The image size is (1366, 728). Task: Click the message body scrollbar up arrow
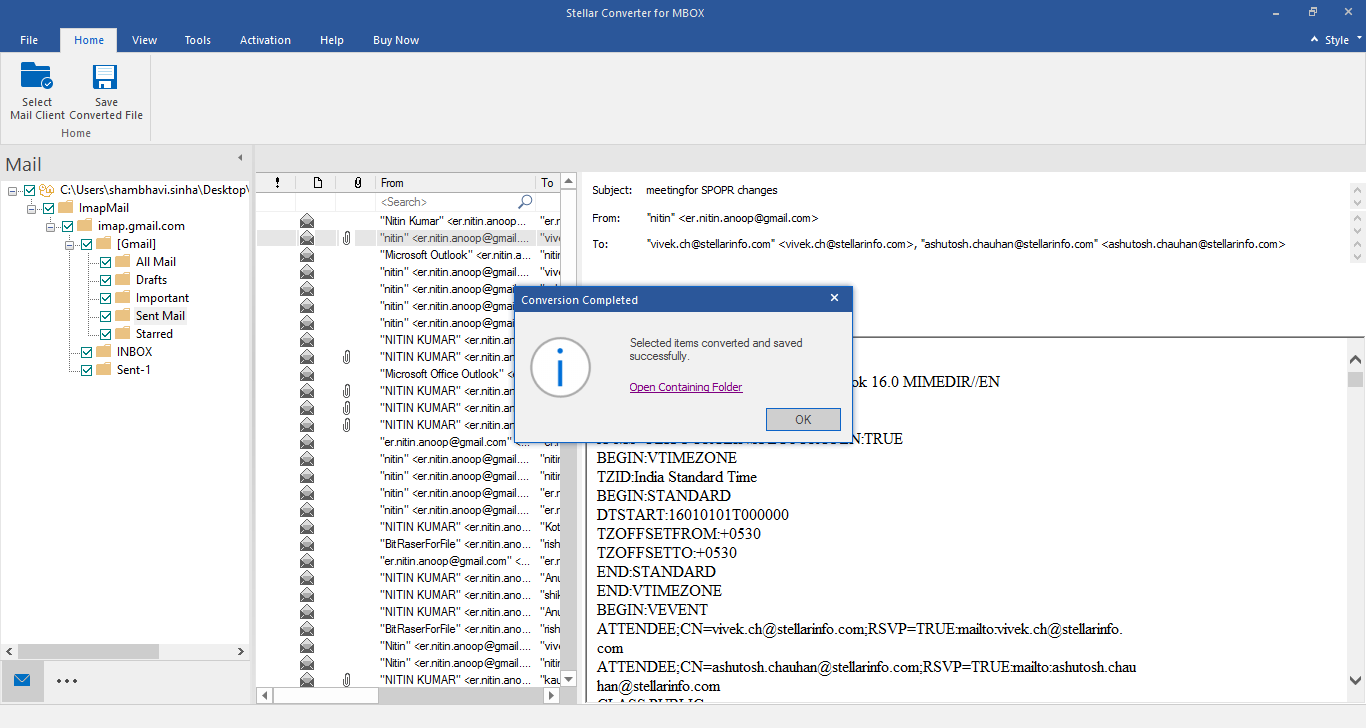coord(1355,359)
